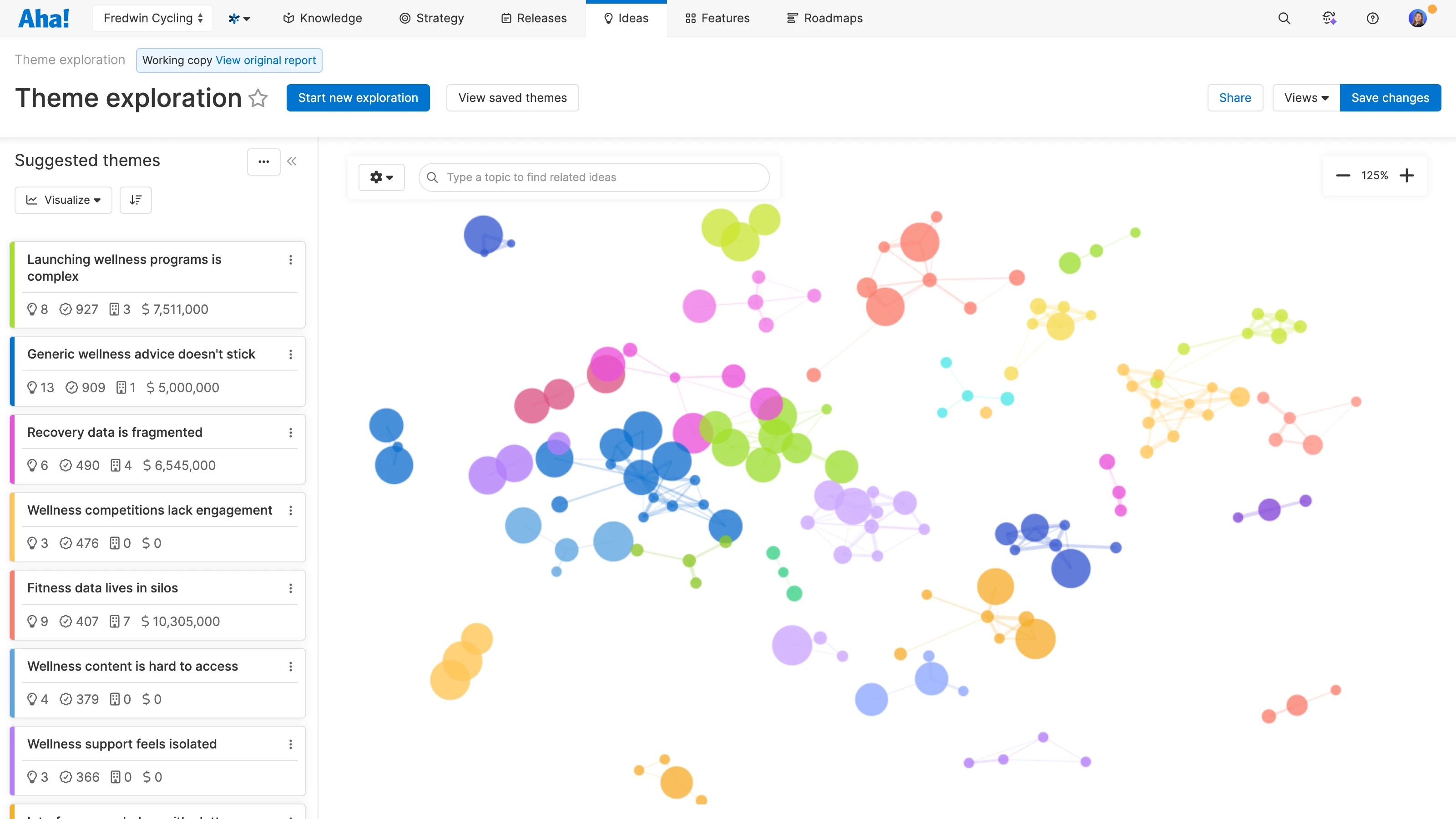
Task: Go to the Releases tab
Action: tap(534, 18)
